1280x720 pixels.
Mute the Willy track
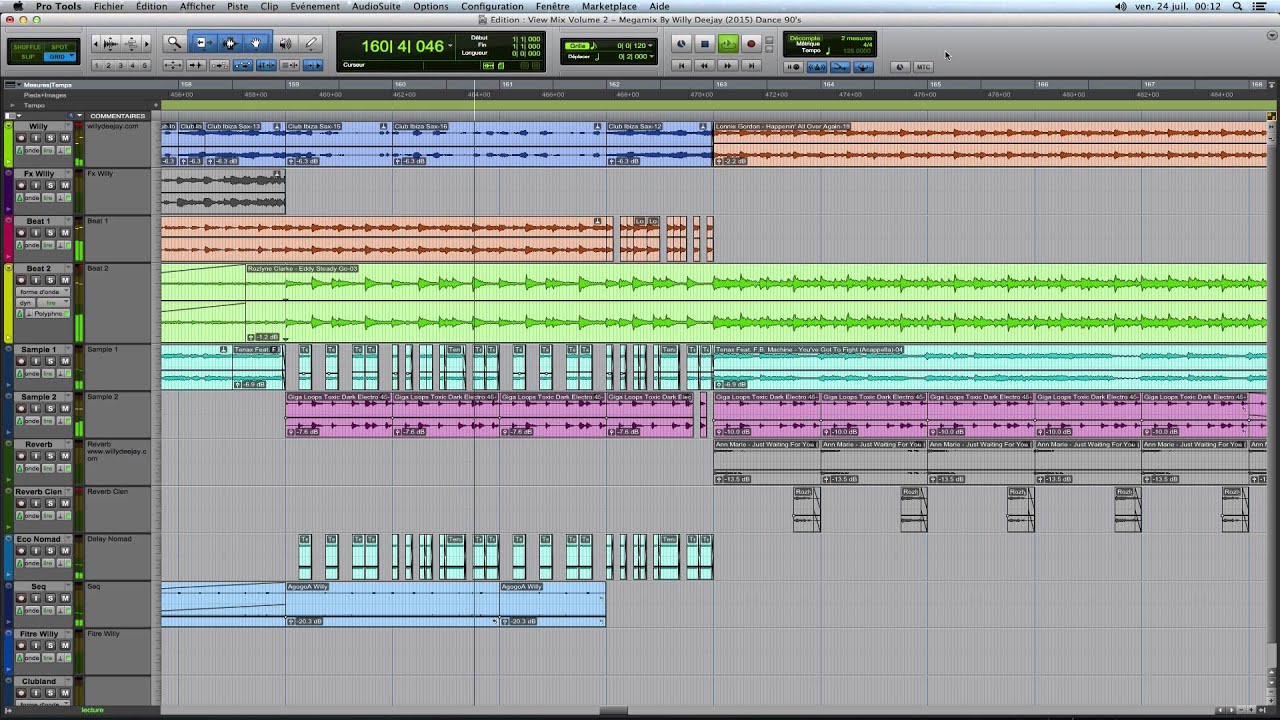(x=65, y=138)
